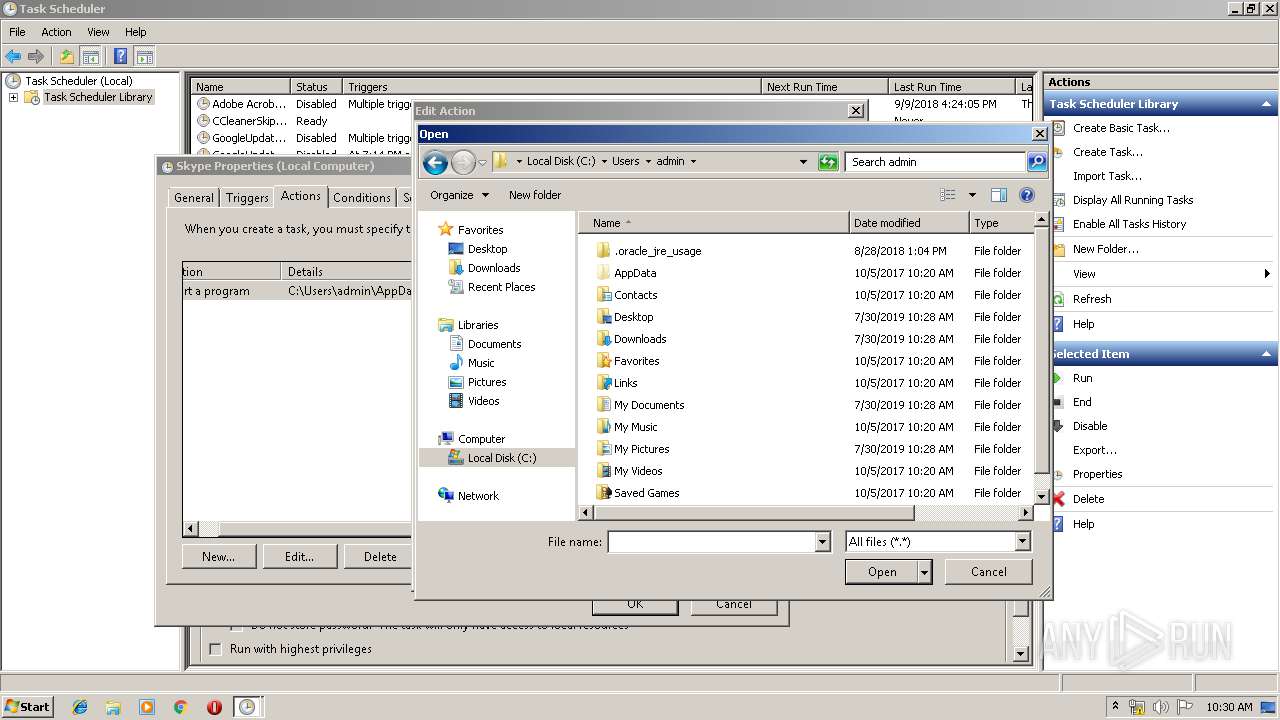Viewport: 1280px width, 720px height.
Task: Open the Organize dropdown menu
Action: [459, 195]
